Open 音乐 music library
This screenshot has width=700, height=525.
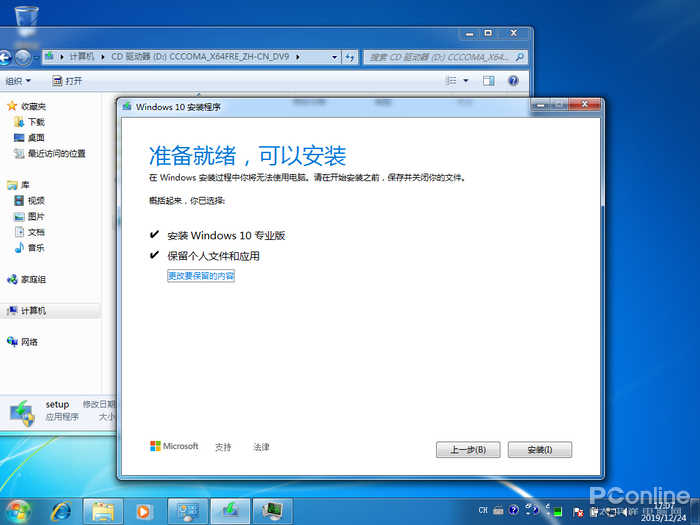pos(29,248)
